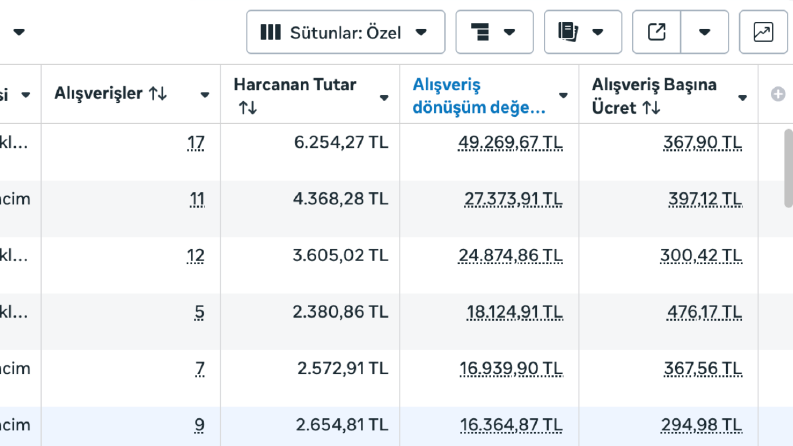Click cost per purchase 367,90 TL

point(703,143)
